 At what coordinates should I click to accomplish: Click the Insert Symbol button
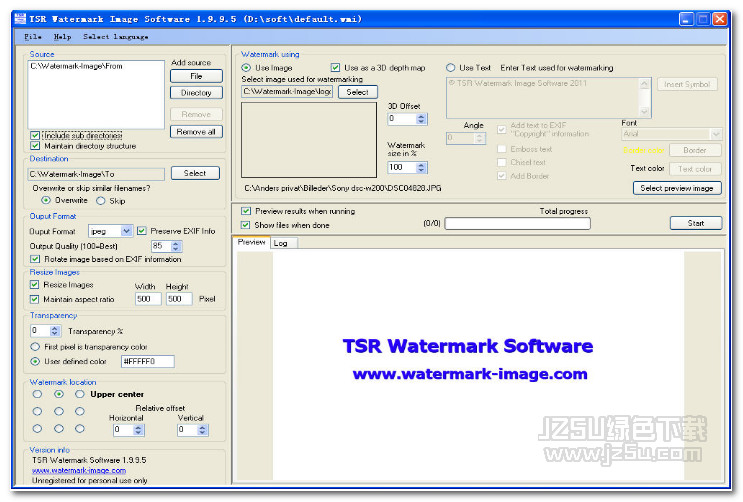click(687, 84)
